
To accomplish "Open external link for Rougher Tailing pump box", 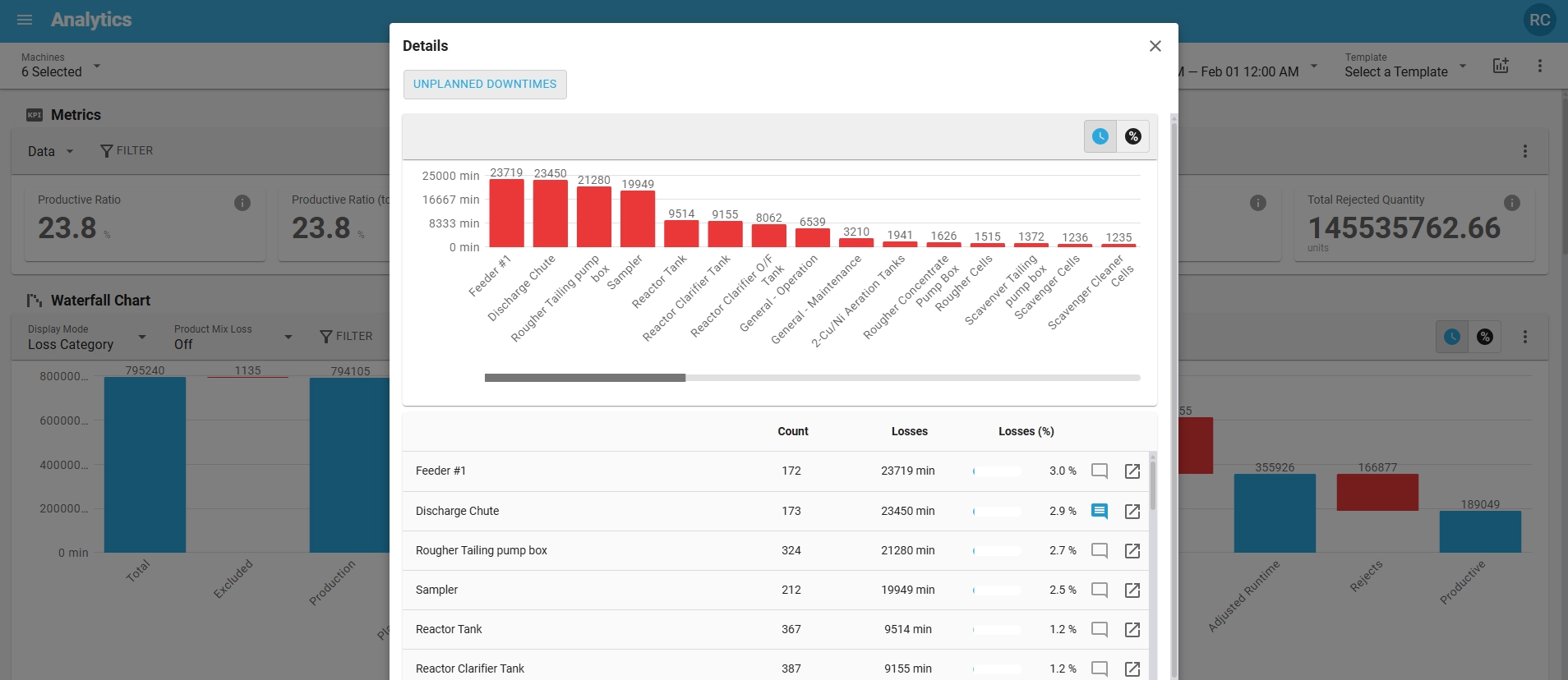I will click(x=1132, y=550).
